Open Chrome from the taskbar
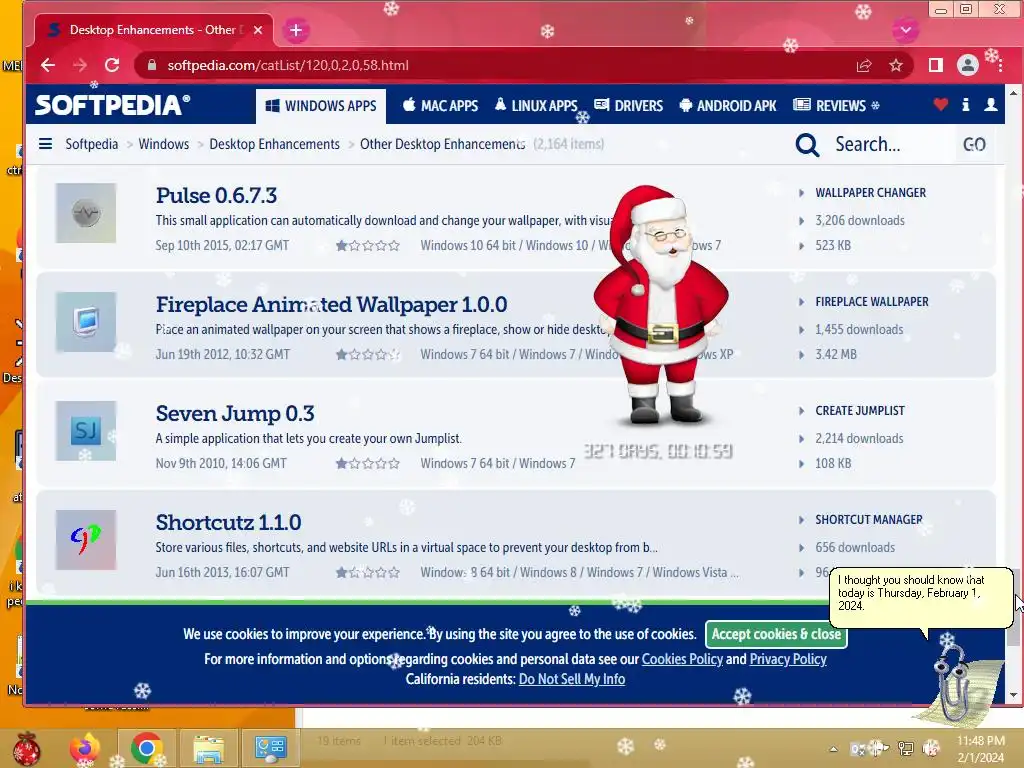The image size is (1024, 768). pos(146,748)
